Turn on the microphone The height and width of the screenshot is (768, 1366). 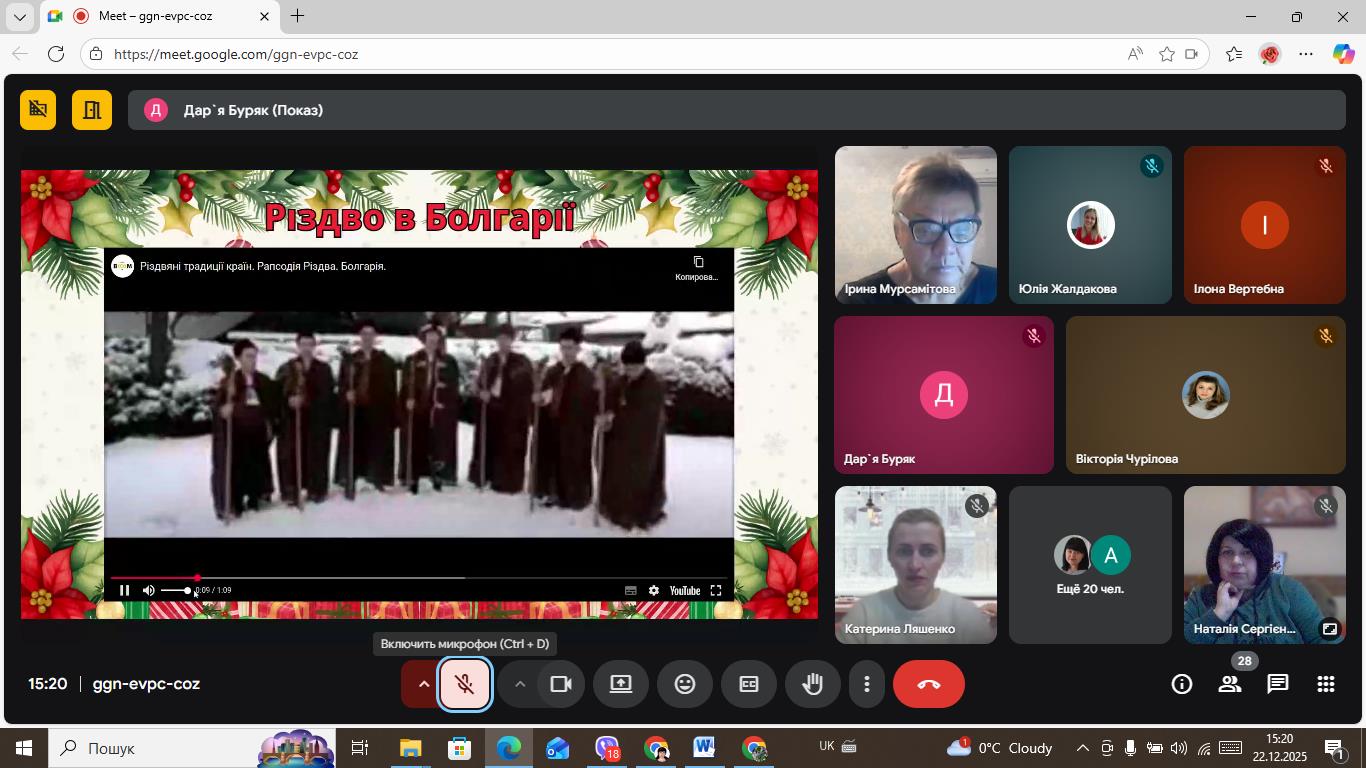click(x=464, y=684)
